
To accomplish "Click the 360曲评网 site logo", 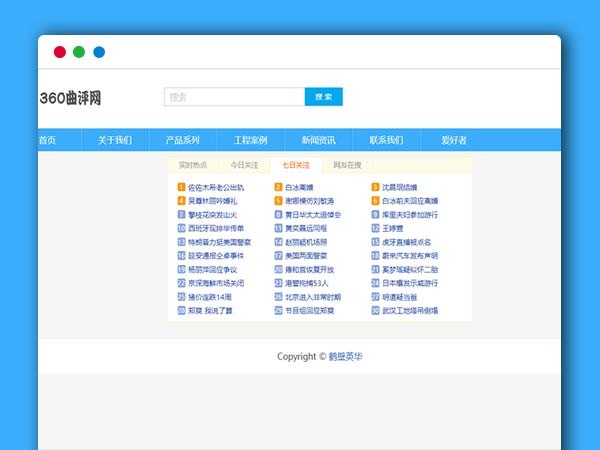I will [70, 98].
